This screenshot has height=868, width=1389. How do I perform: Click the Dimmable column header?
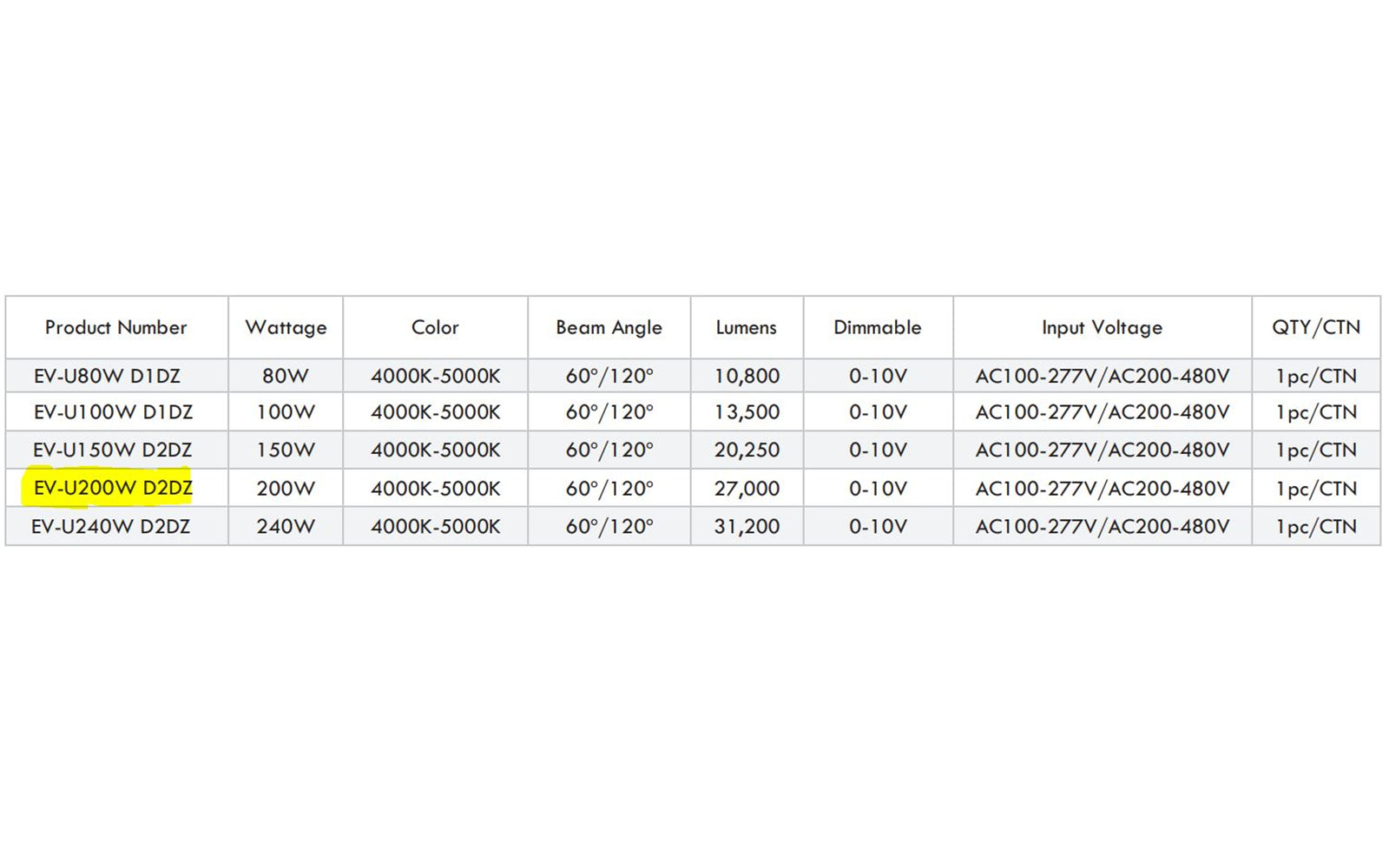point(877,327)
